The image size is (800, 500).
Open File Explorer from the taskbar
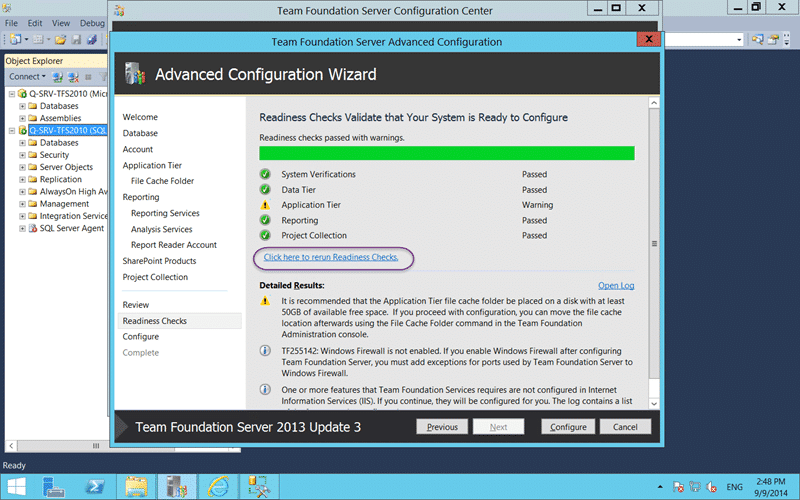[x=136, y=487]
